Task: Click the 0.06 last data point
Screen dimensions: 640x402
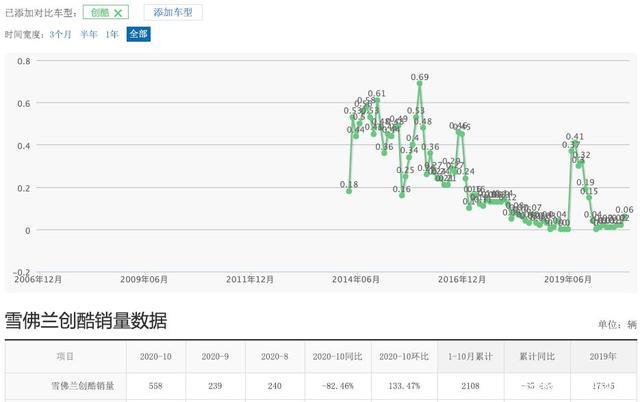Action: [x=624, y=218]
